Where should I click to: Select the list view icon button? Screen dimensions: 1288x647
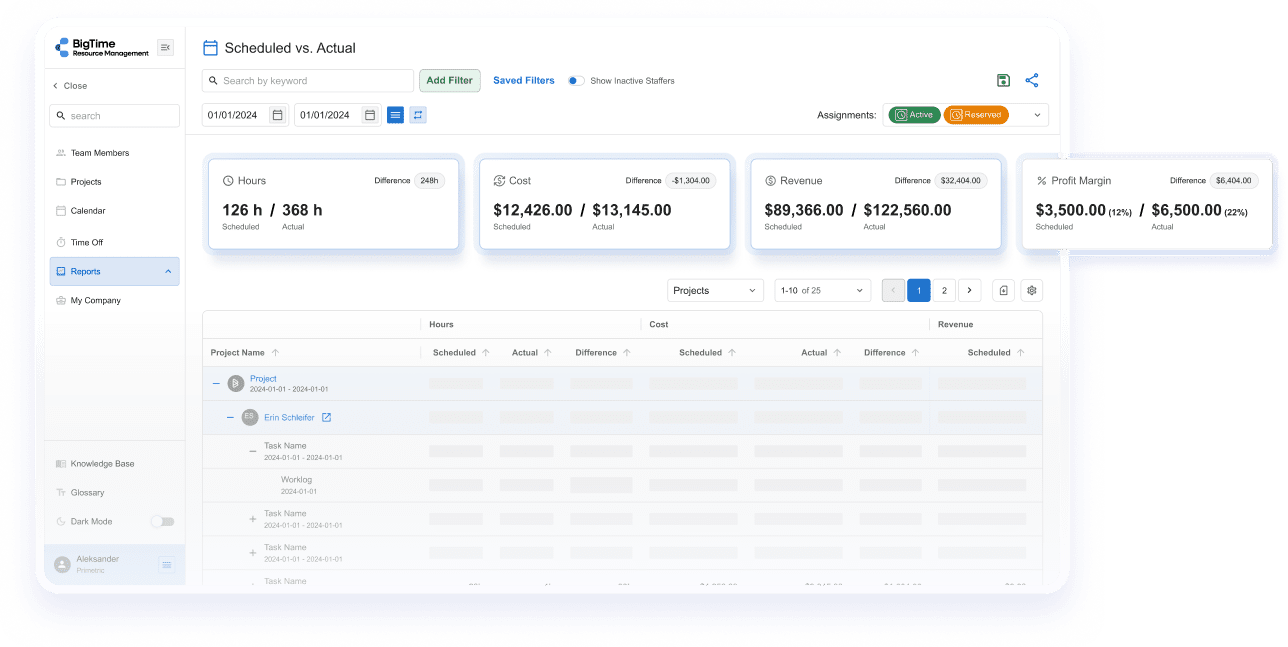[395, 115]
